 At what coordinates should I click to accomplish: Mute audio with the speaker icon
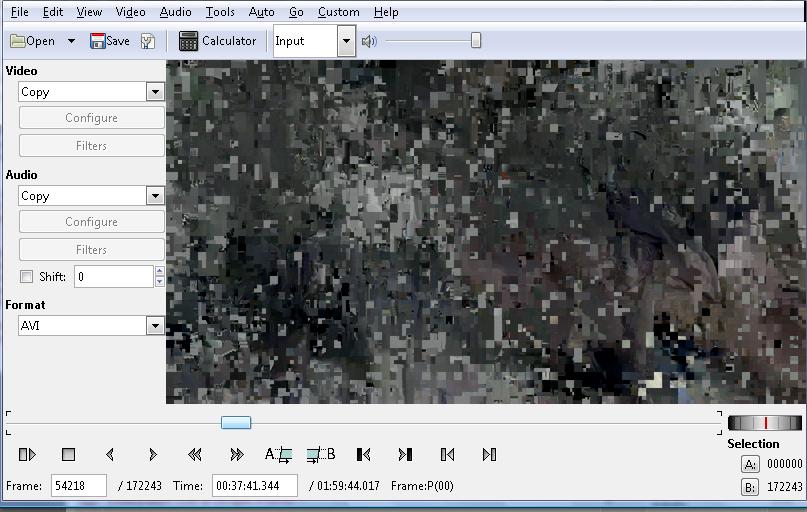click(369, 41)
